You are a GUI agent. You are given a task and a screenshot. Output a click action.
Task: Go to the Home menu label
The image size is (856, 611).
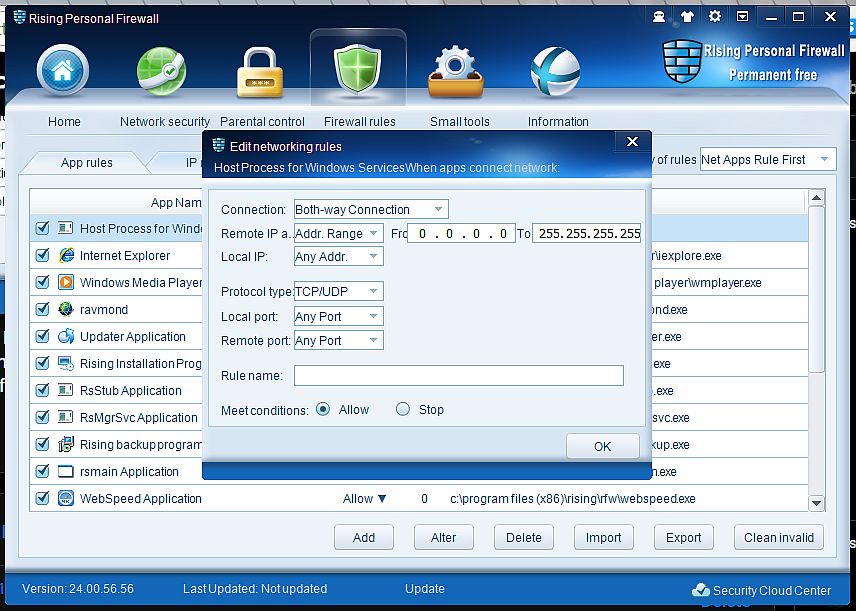click(x=64, y=121)
